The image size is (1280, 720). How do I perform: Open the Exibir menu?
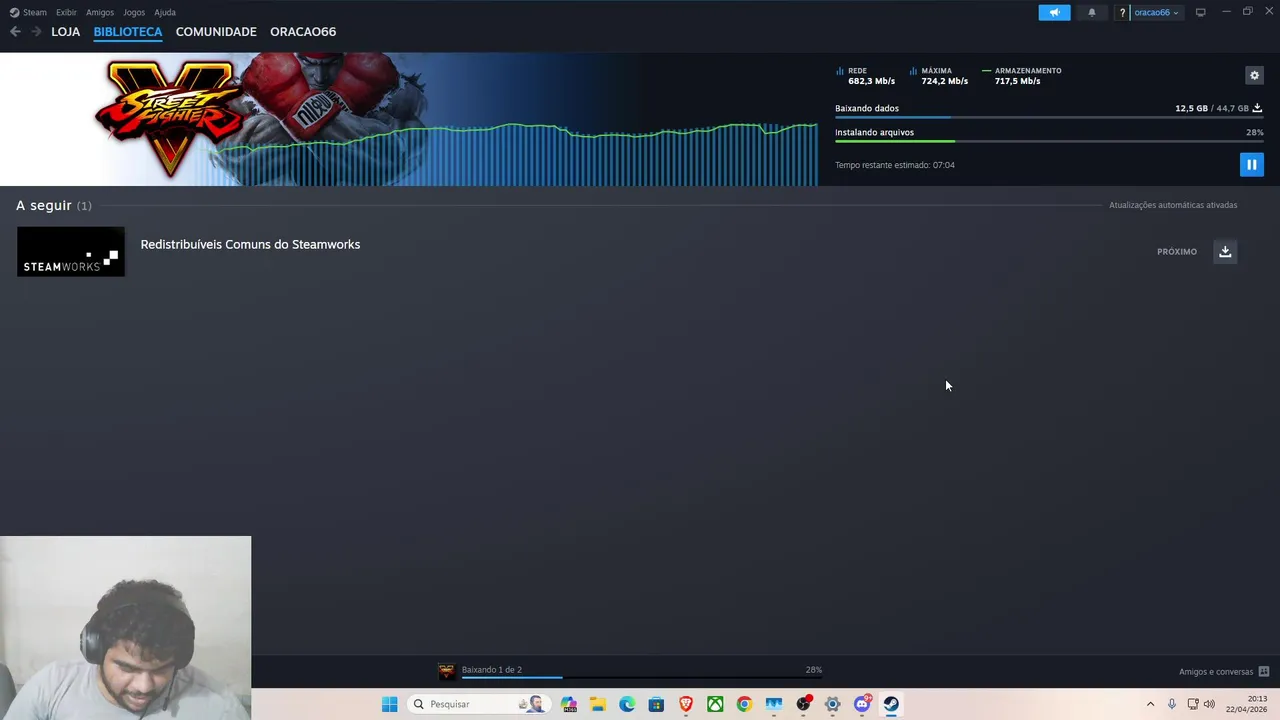(x=66, y=12)
